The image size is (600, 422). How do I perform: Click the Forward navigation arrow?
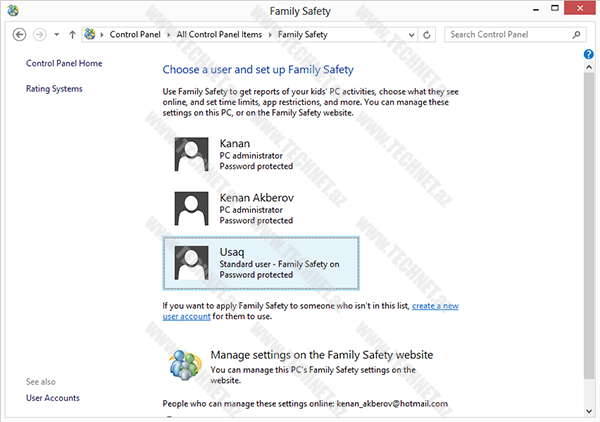(39, 34)
